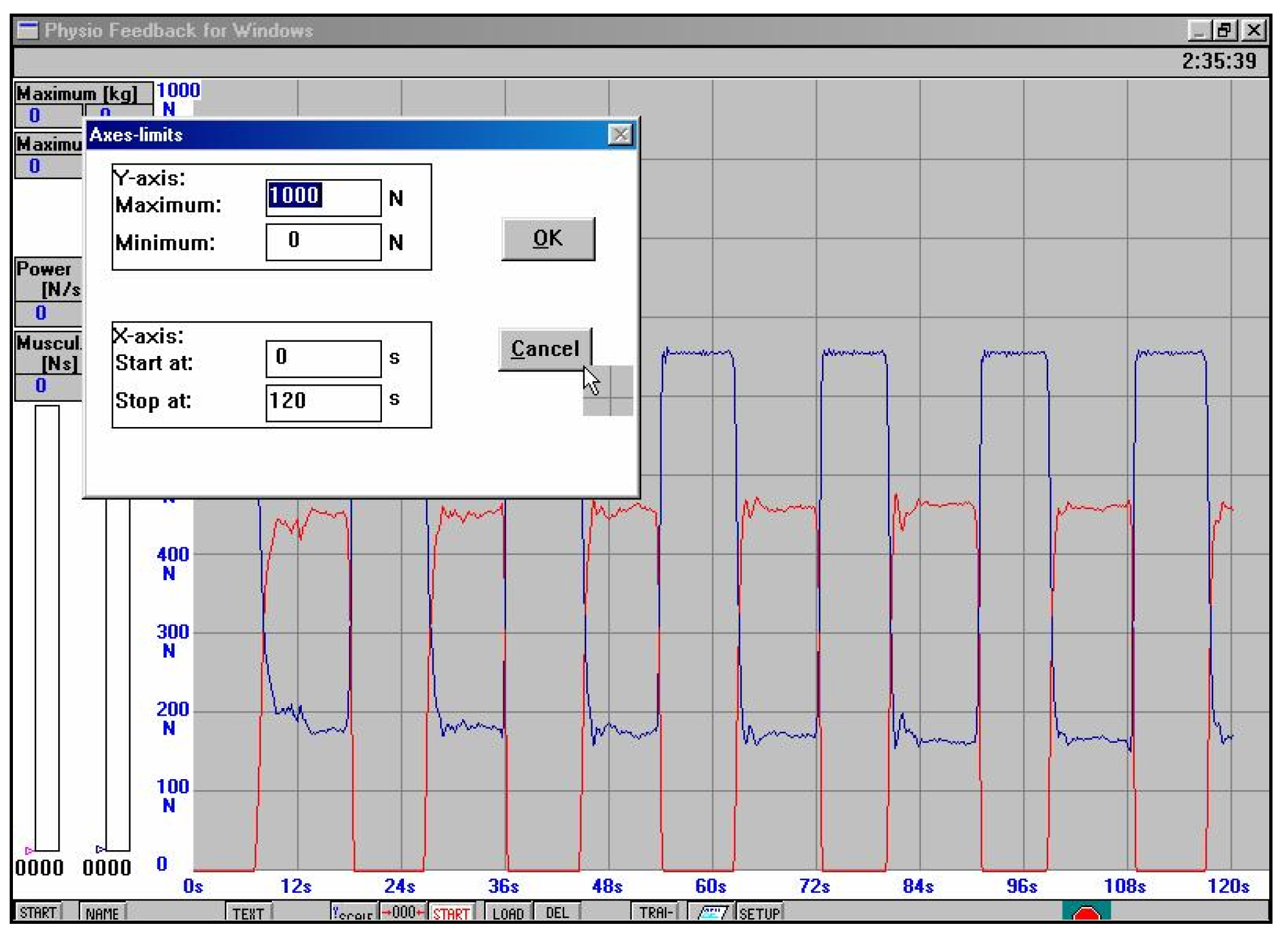Click the 1000 N y-axis top label
1288x940 pixels.
pyautogui.click(x=178, y=99)
